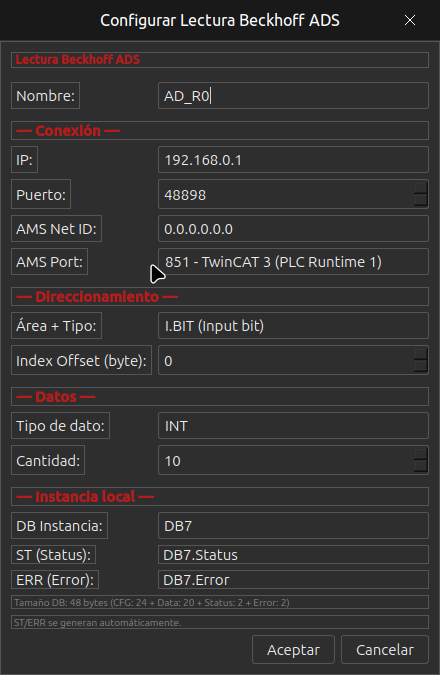Open the AMS Port dropdown
The height and width of the screenshot is (675, 440).
tap(293, 261)
